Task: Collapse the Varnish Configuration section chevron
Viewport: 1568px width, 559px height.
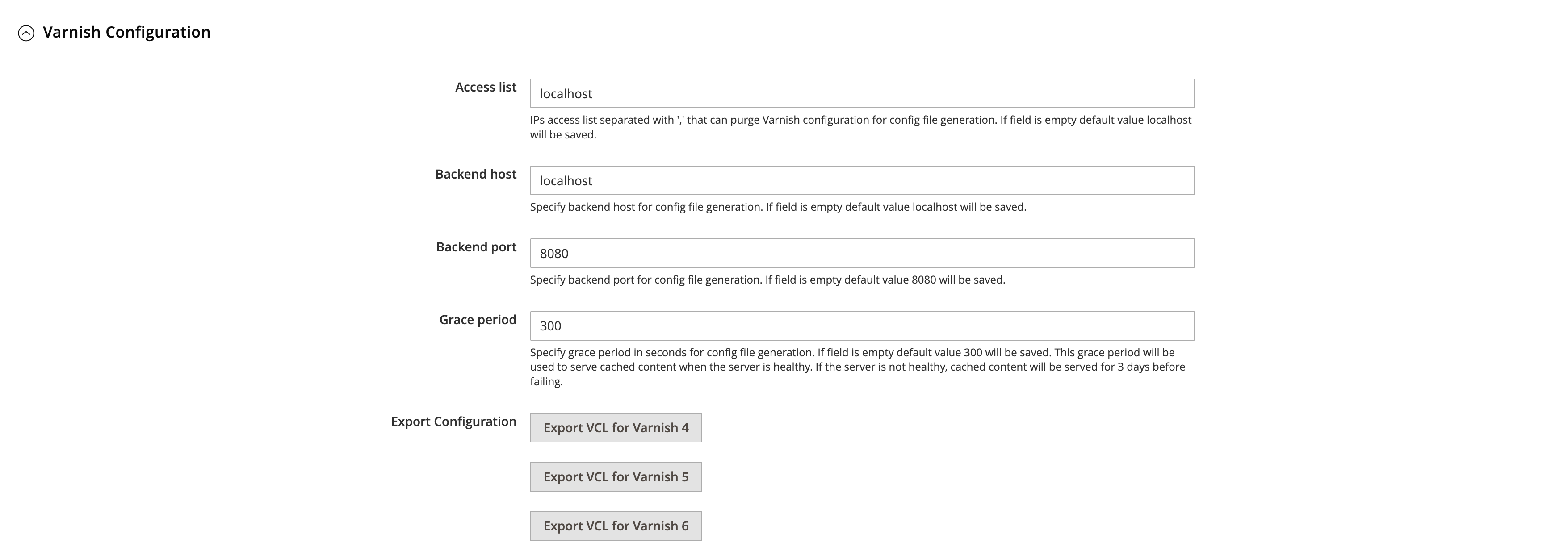Action: (26, 33)
